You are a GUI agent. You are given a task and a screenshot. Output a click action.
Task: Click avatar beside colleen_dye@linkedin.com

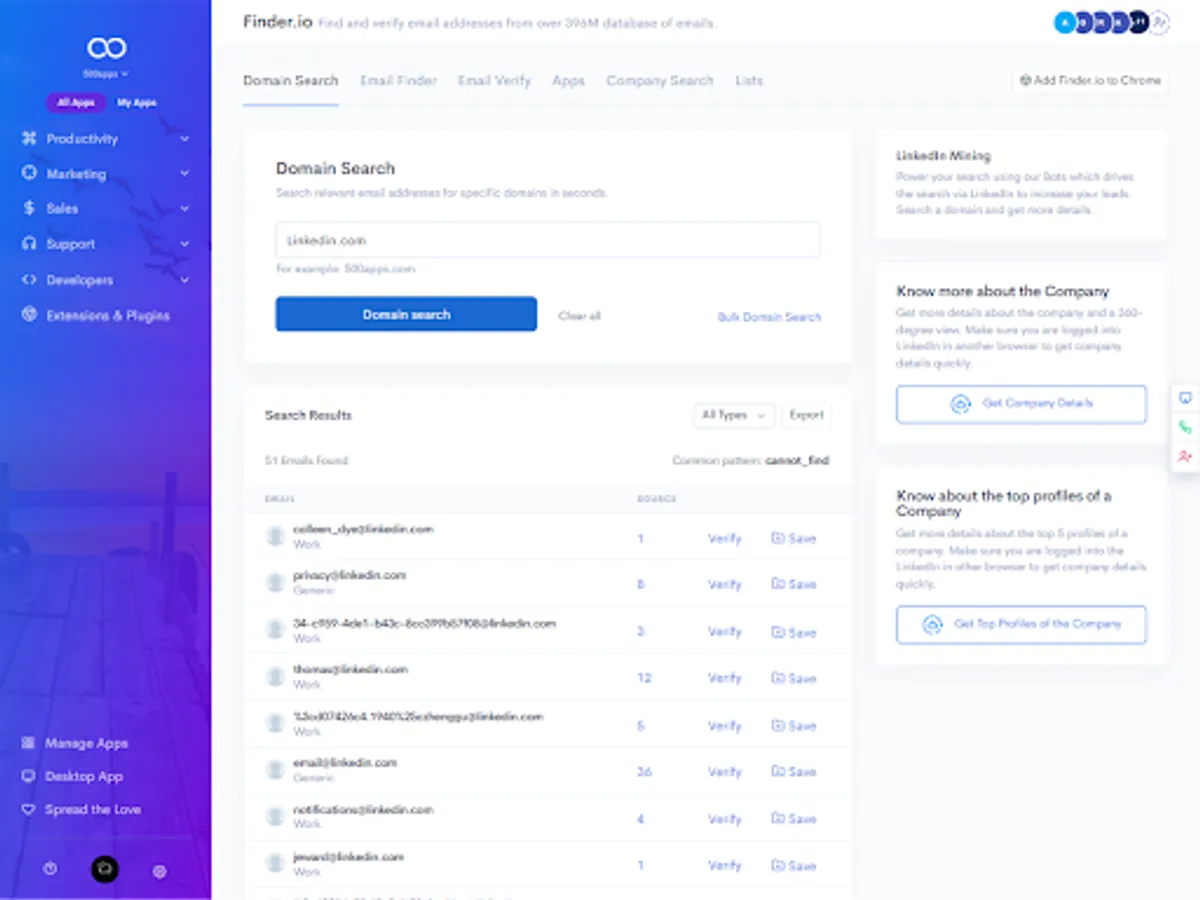(275, 537)
